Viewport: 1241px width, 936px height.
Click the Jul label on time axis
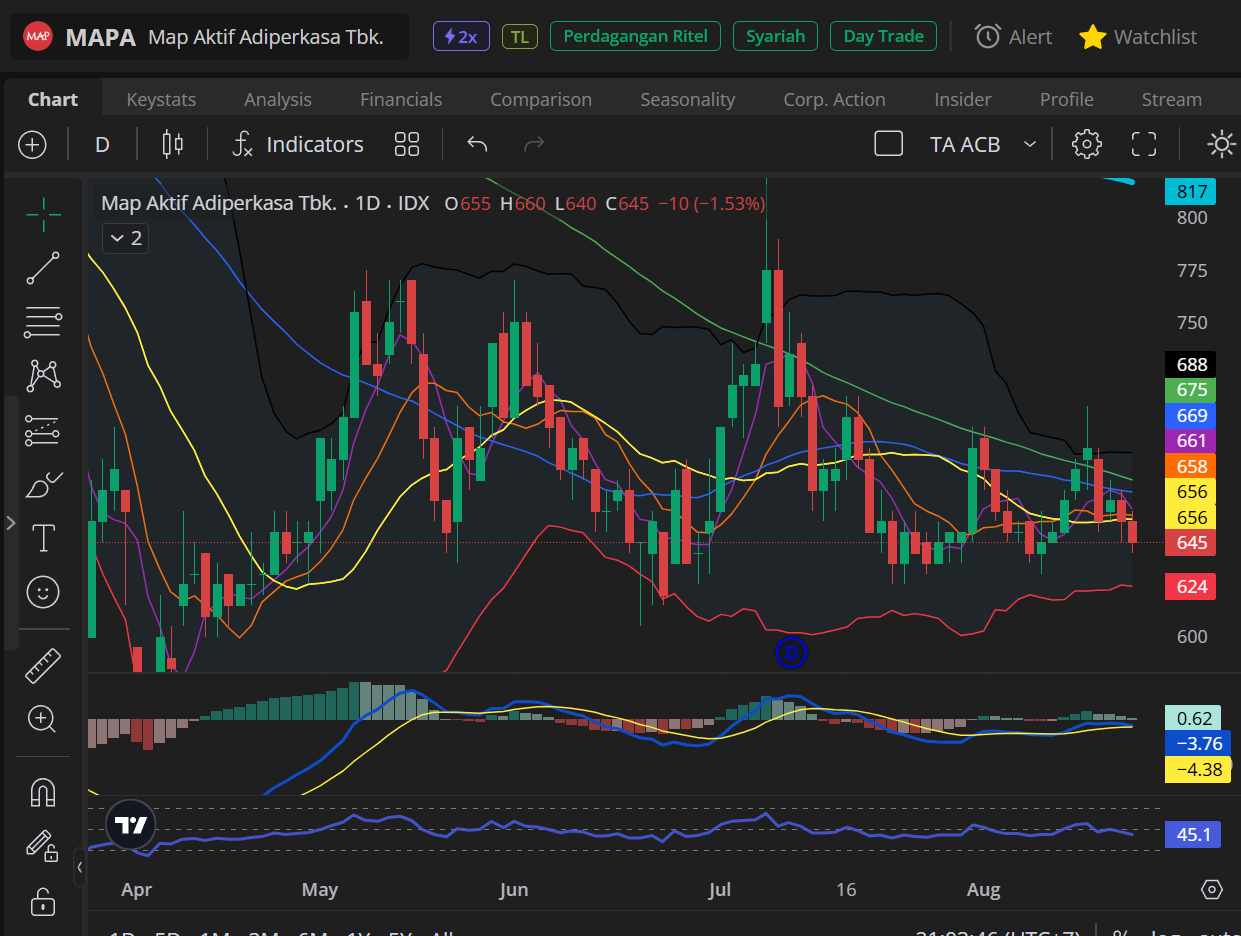point(719,890)
